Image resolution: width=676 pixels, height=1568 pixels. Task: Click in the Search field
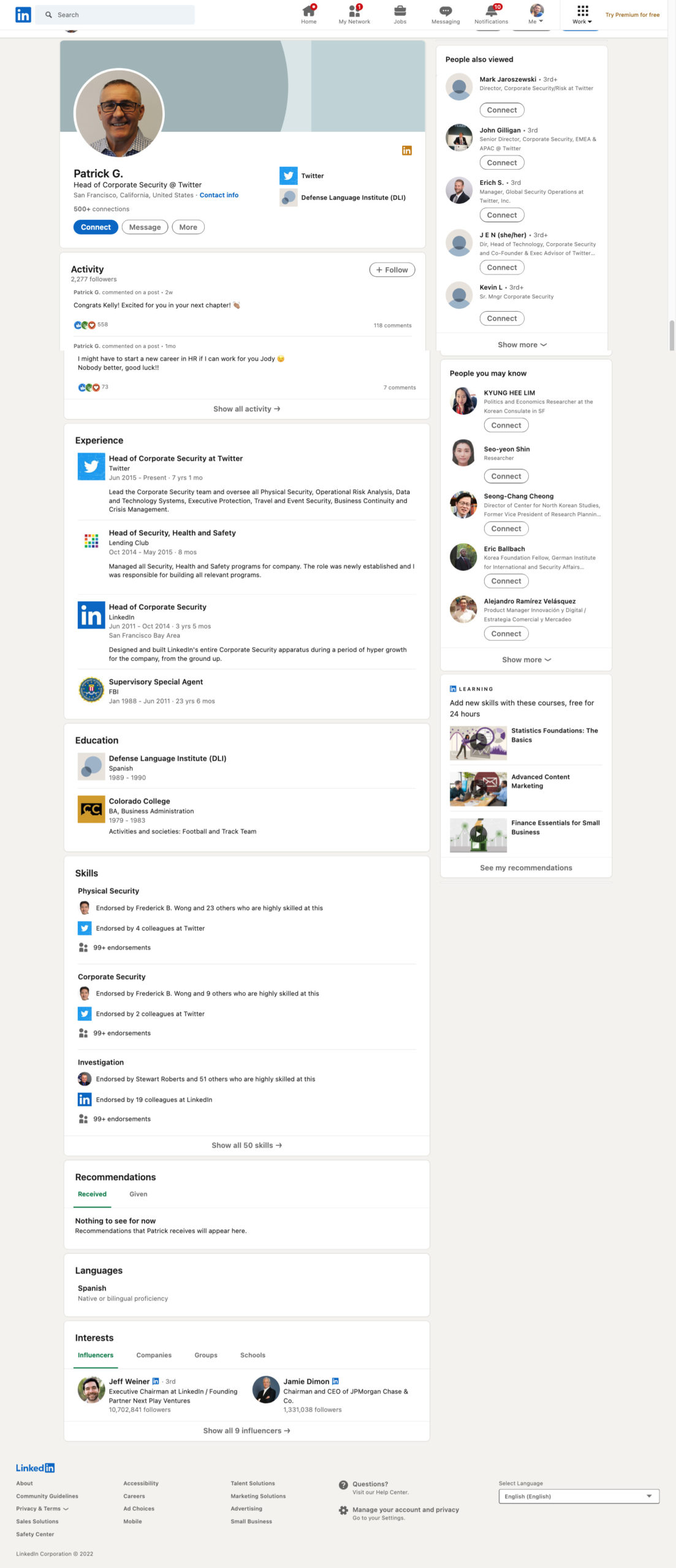point(115,15)
